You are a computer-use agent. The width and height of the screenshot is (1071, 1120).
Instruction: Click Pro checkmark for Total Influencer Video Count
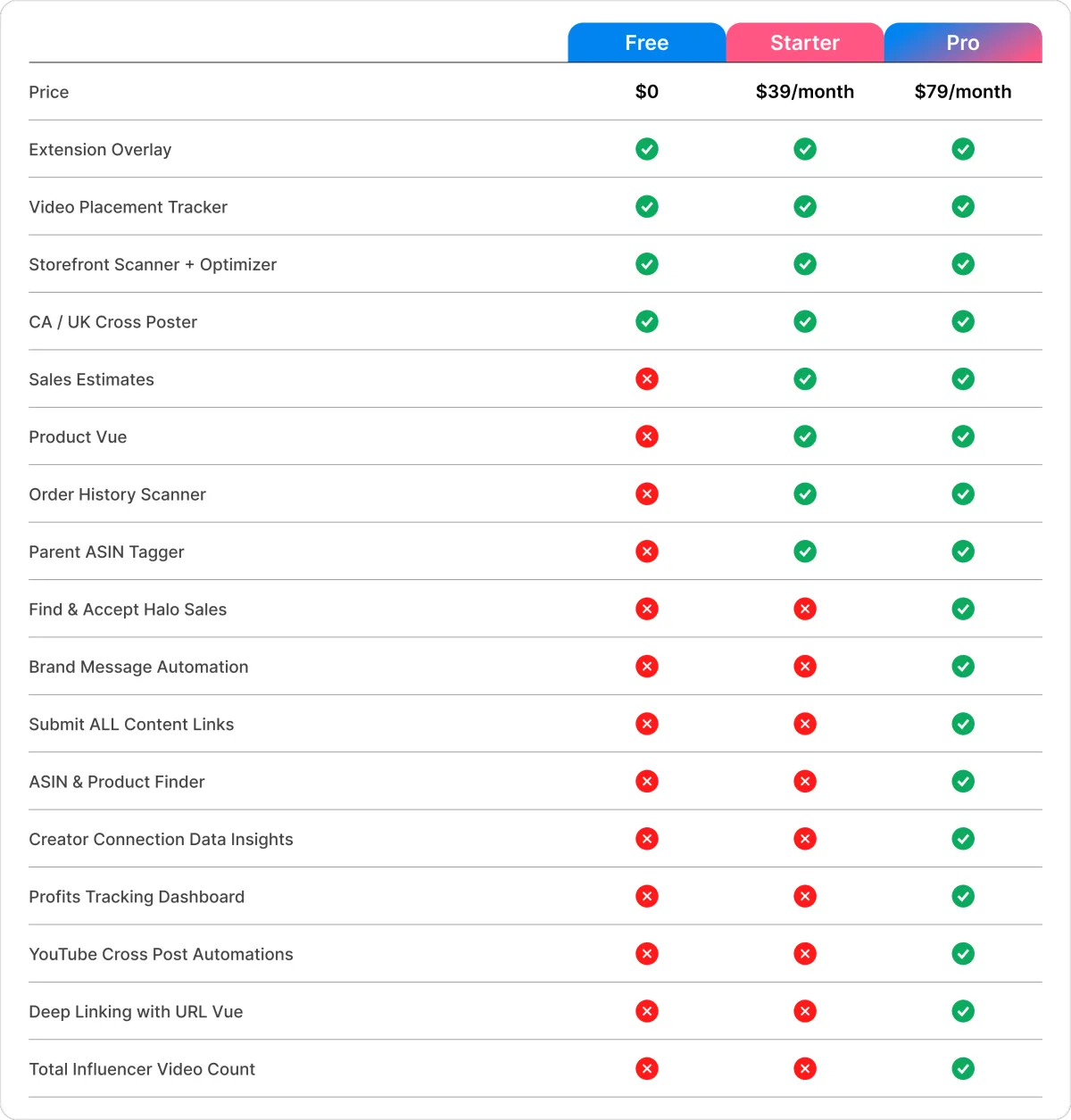963,1069
